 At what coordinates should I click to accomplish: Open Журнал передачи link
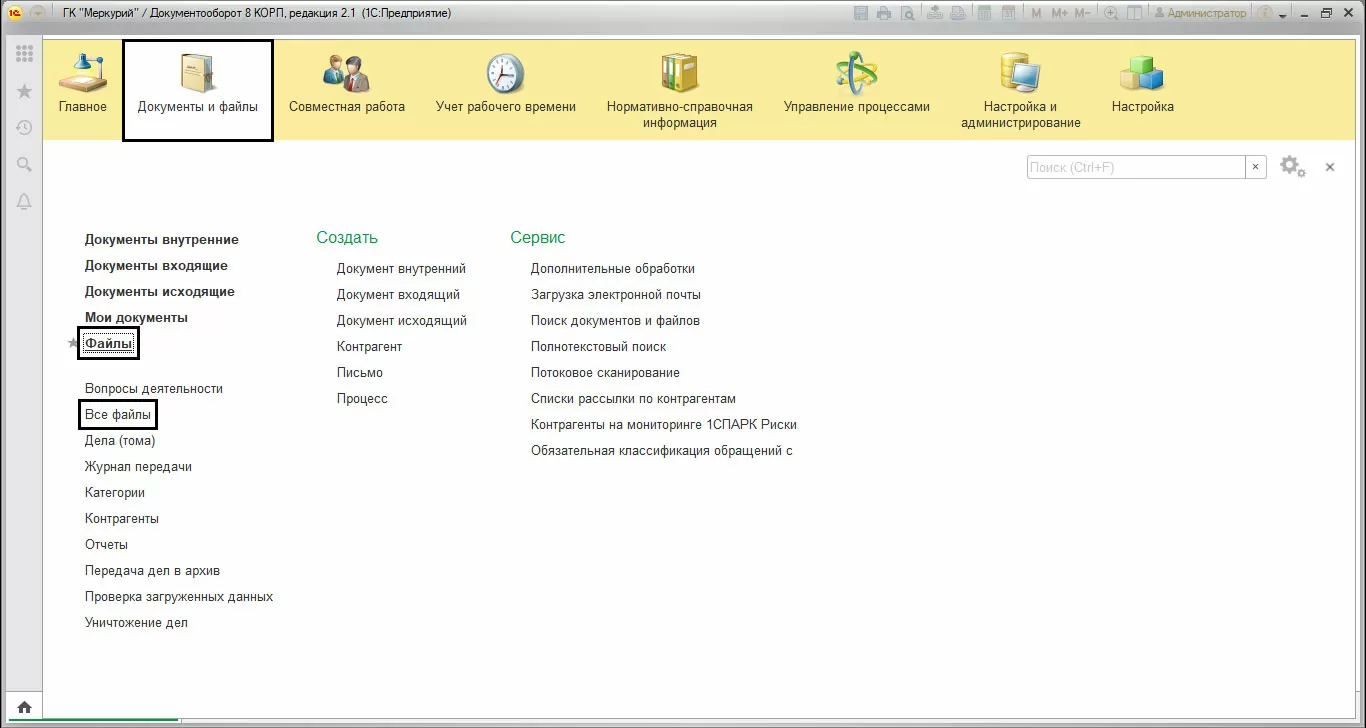click(138, 466)
